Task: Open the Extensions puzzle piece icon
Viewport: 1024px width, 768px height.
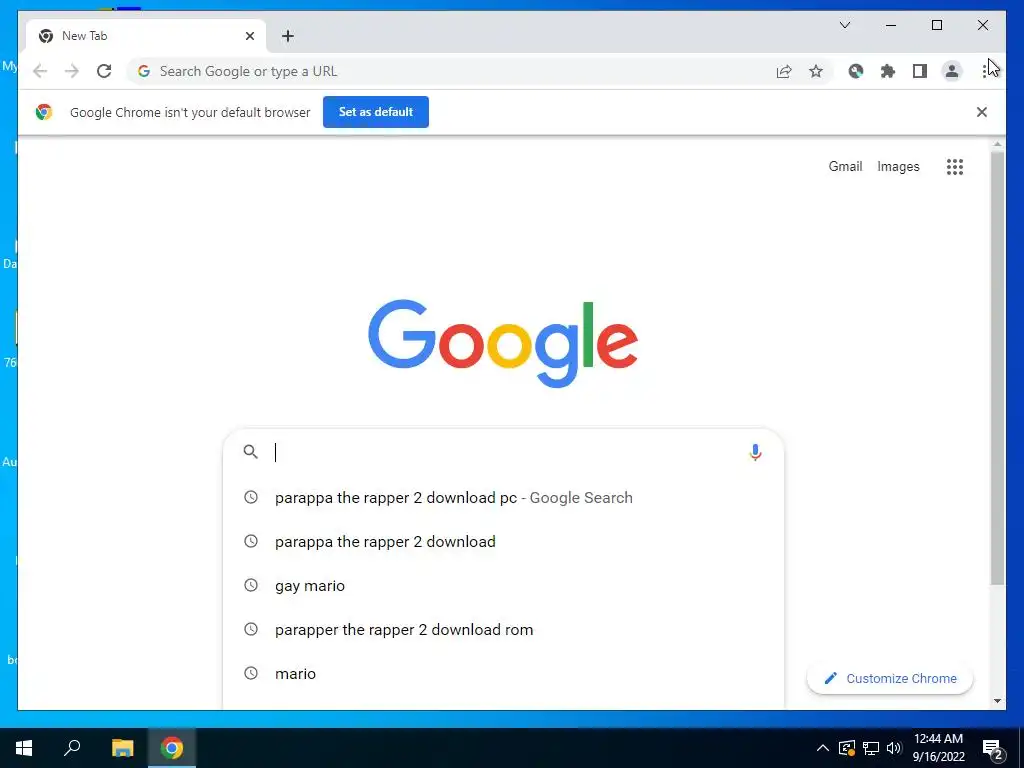Action: (888, 71)
